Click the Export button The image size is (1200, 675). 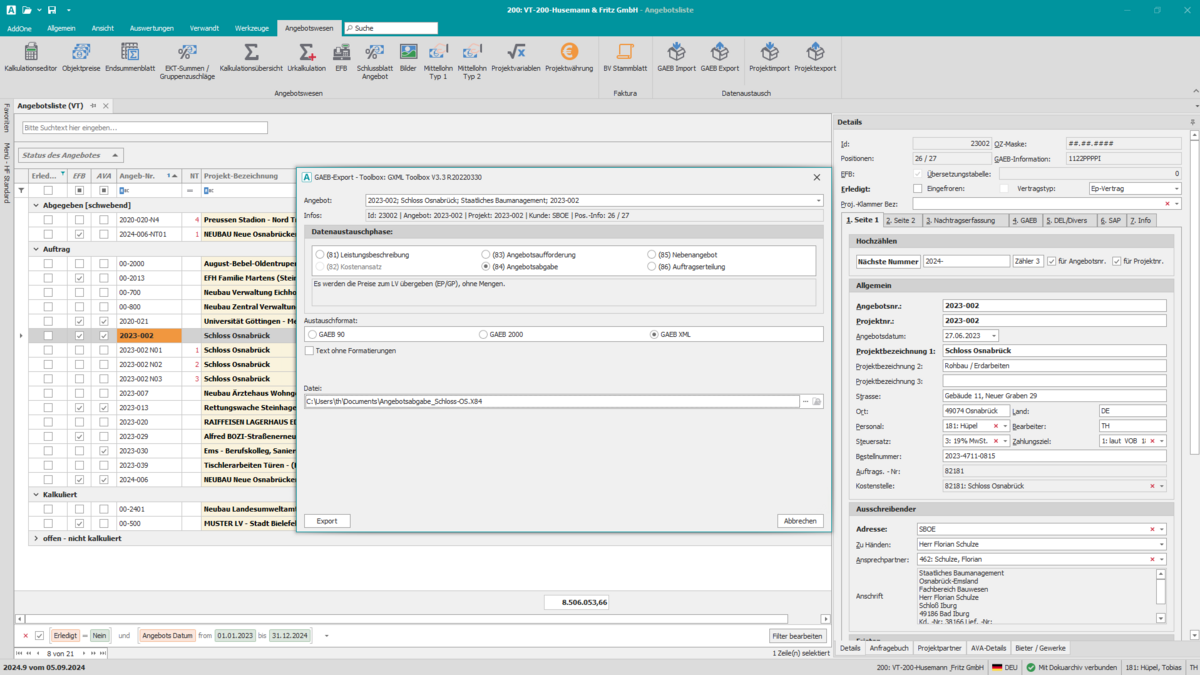(x=327, y=521)
